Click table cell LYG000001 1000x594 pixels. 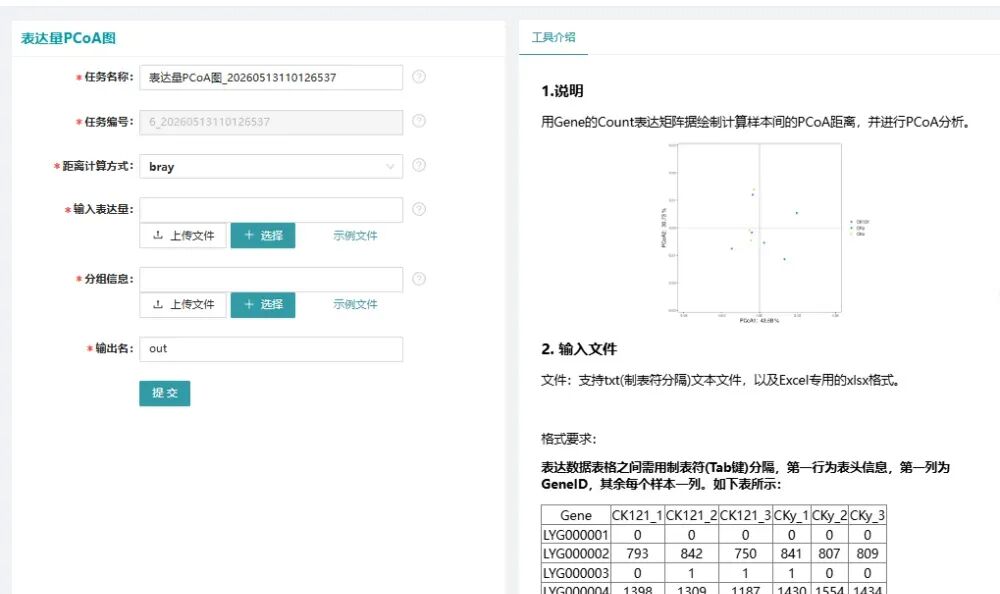pyautogui.click(x=576, y=535)
